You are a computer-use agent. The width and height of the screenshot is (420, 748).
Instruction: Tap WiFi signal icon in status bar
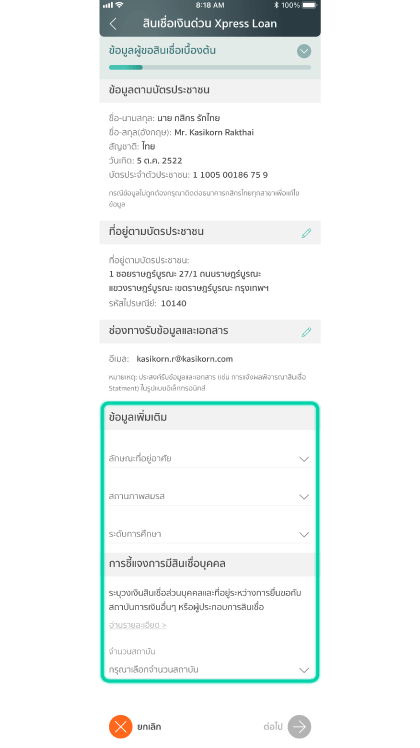pyautogui.click(x=119, y=5)
